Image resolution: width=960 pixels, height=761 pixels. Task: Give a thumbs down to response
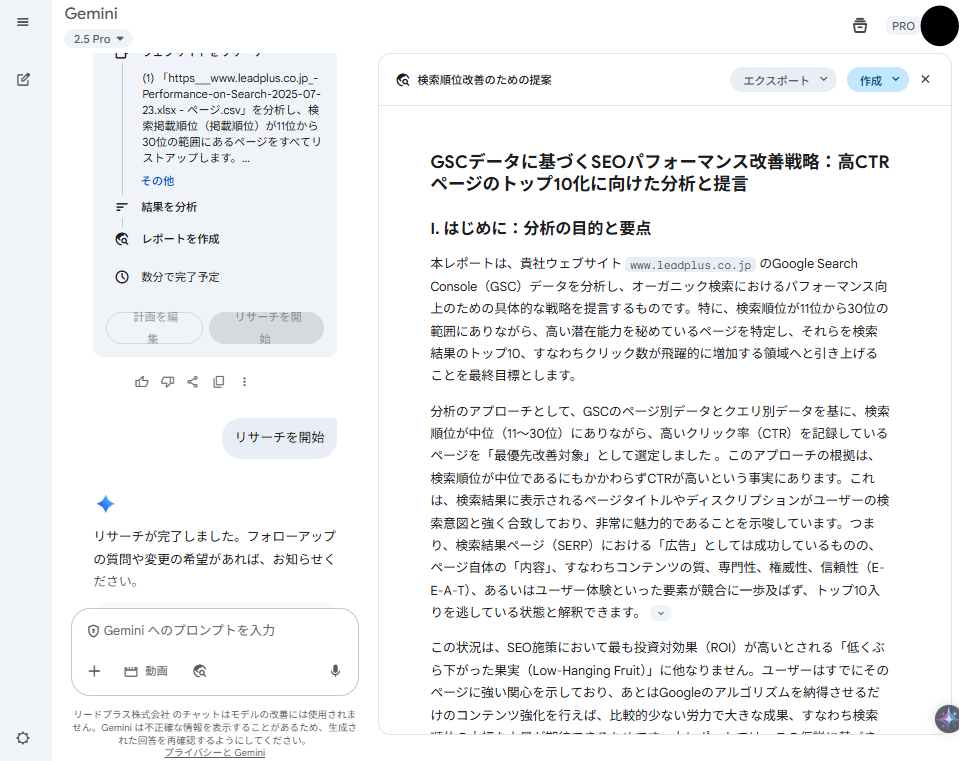click(x=167, y=382)
